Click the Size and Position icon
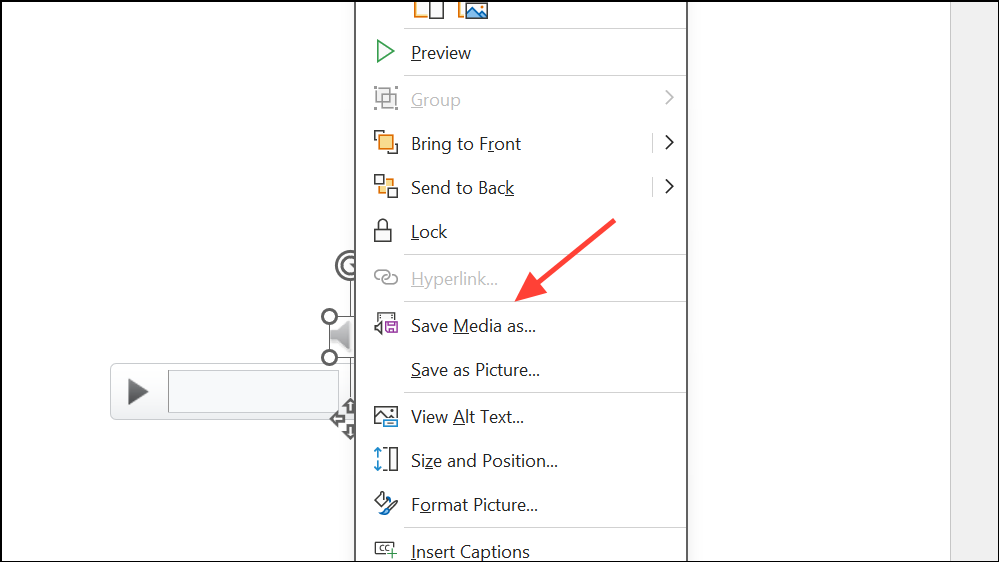This screenshot has height=562, width=999. [385, 460]
